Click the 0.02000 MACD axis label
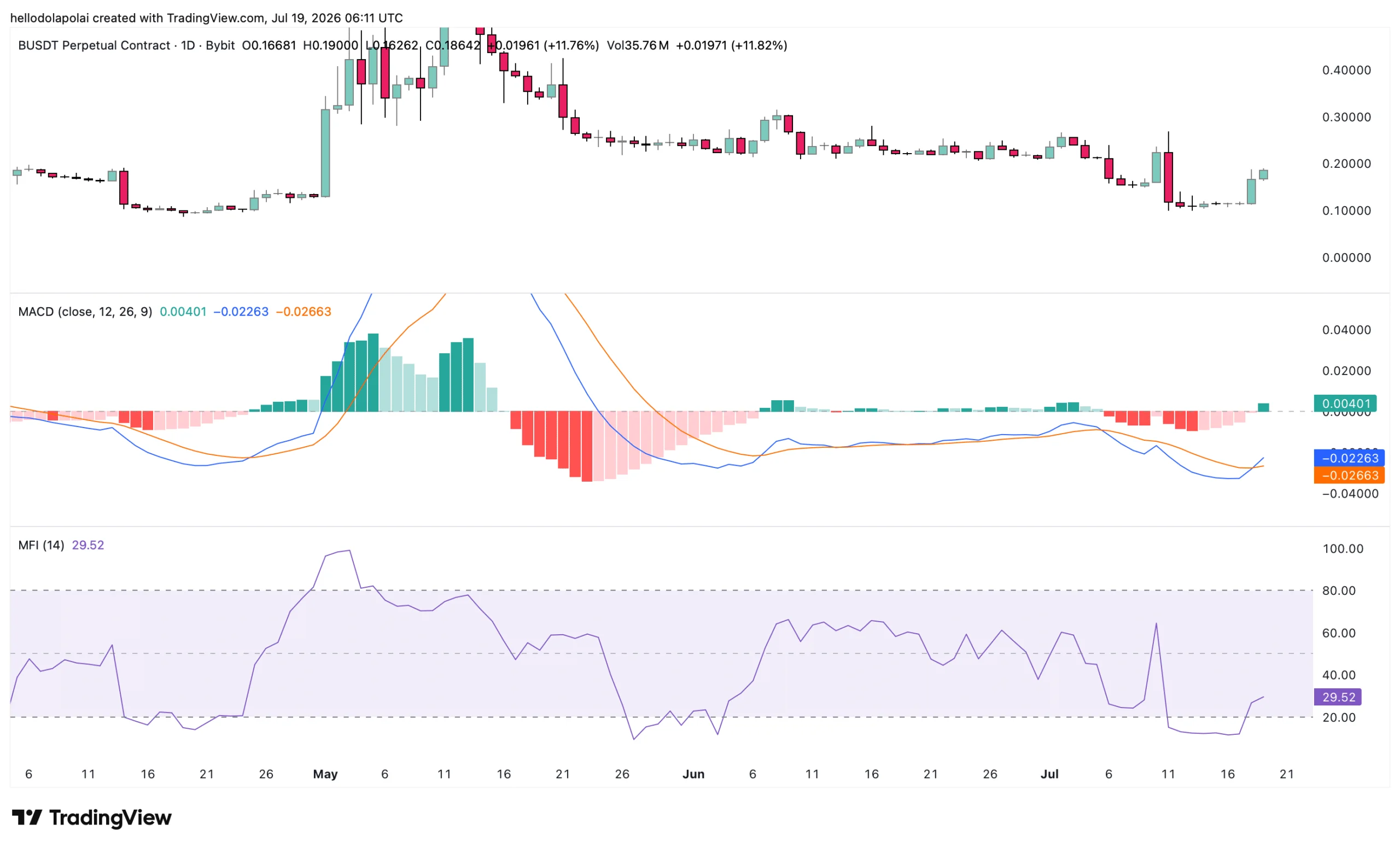Viewport: 1400px width, 848px height. click(x=1346, y=371)
